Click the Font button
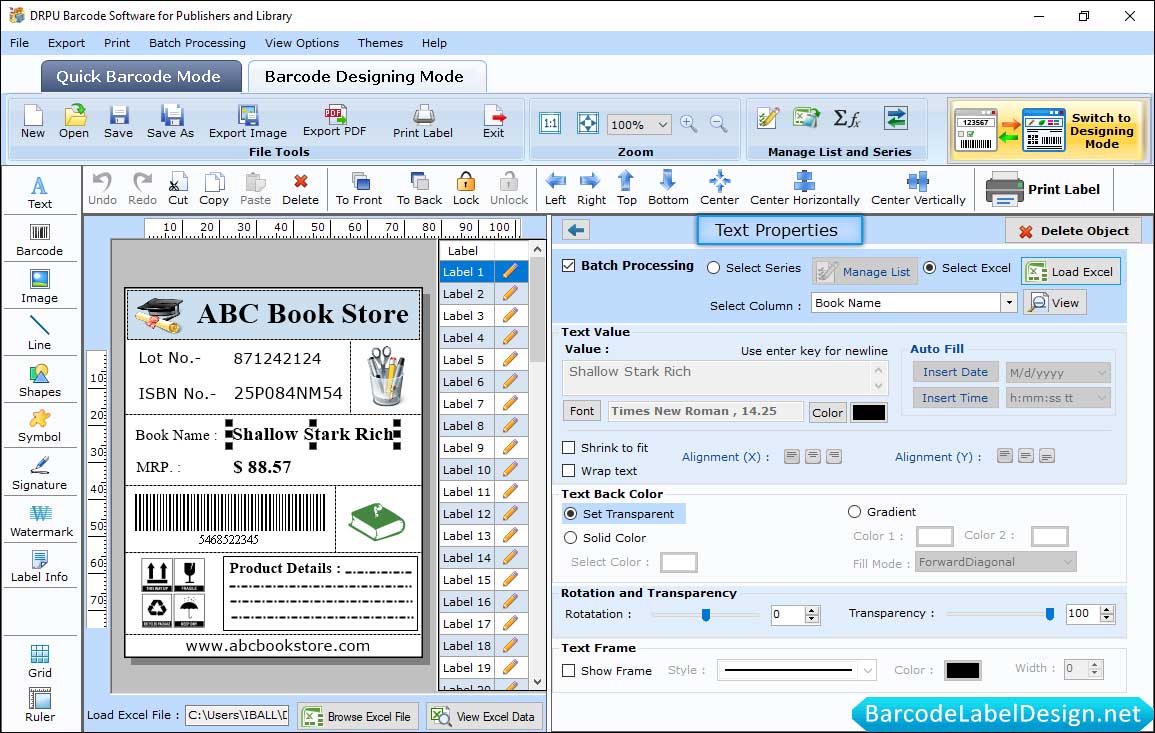 point(582,411)
